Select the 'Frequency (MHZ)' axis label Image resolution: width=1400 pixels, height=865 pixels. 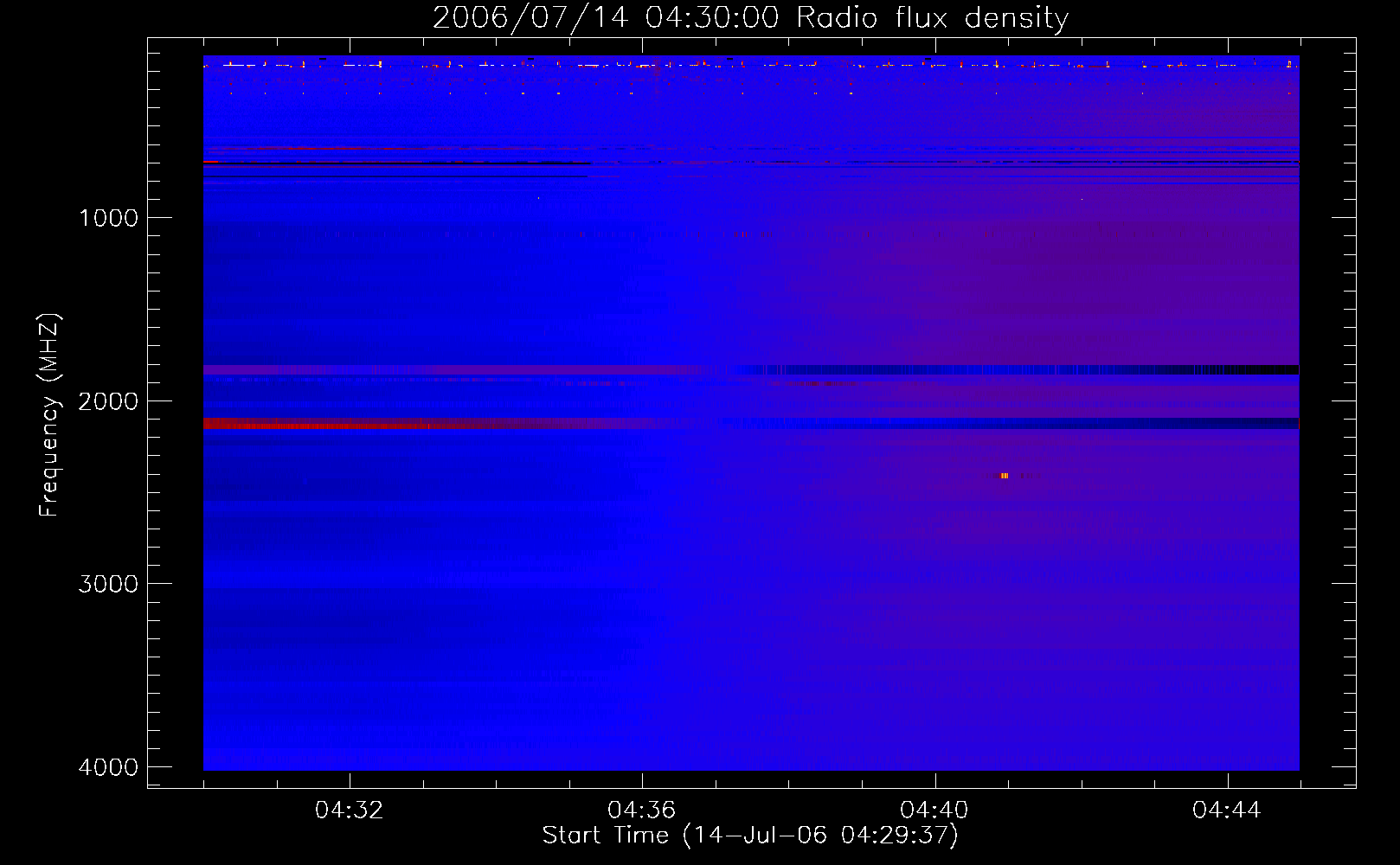tap(49, 415)
